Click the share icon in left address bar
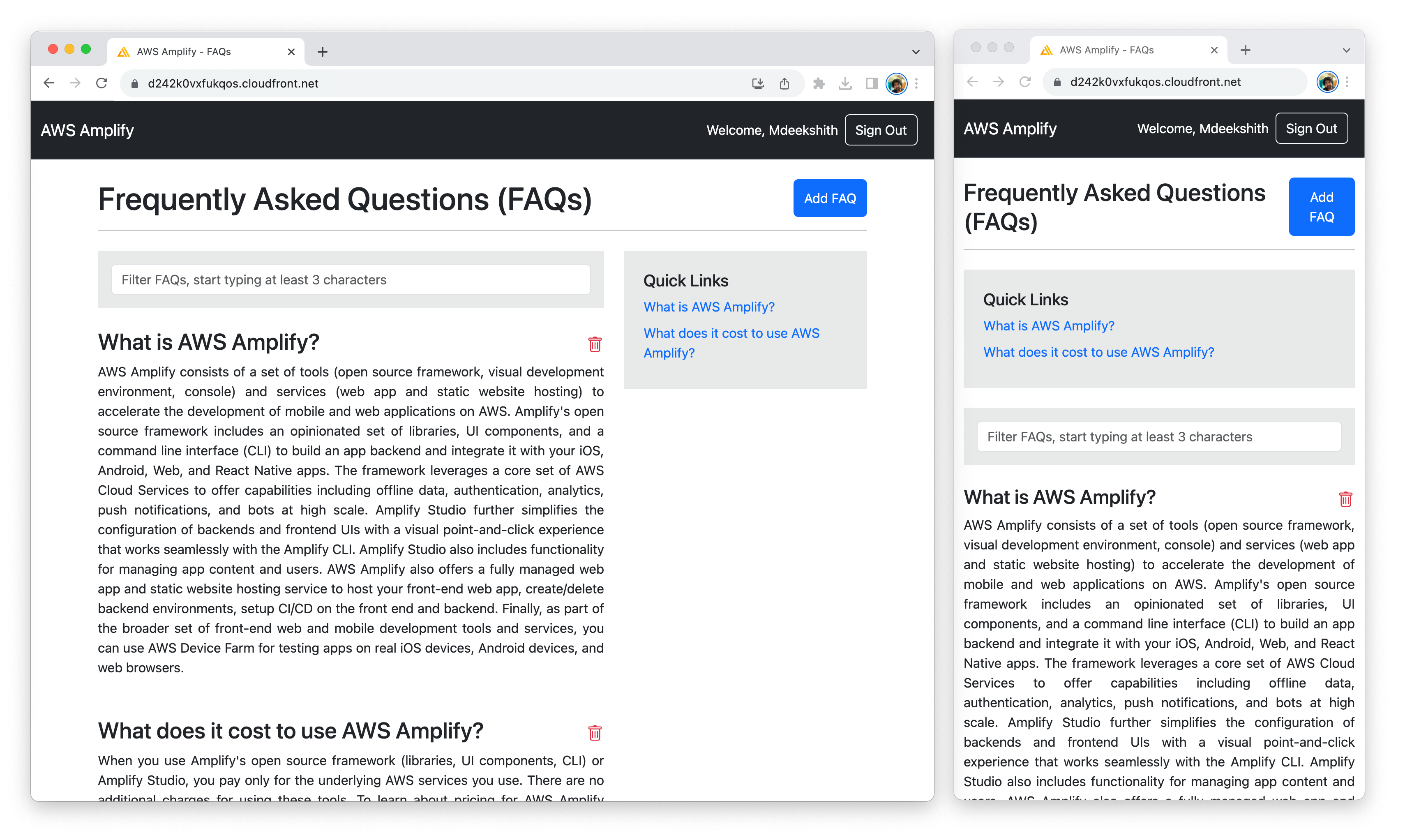This screenshot has width=1405, height=840. 784,84
